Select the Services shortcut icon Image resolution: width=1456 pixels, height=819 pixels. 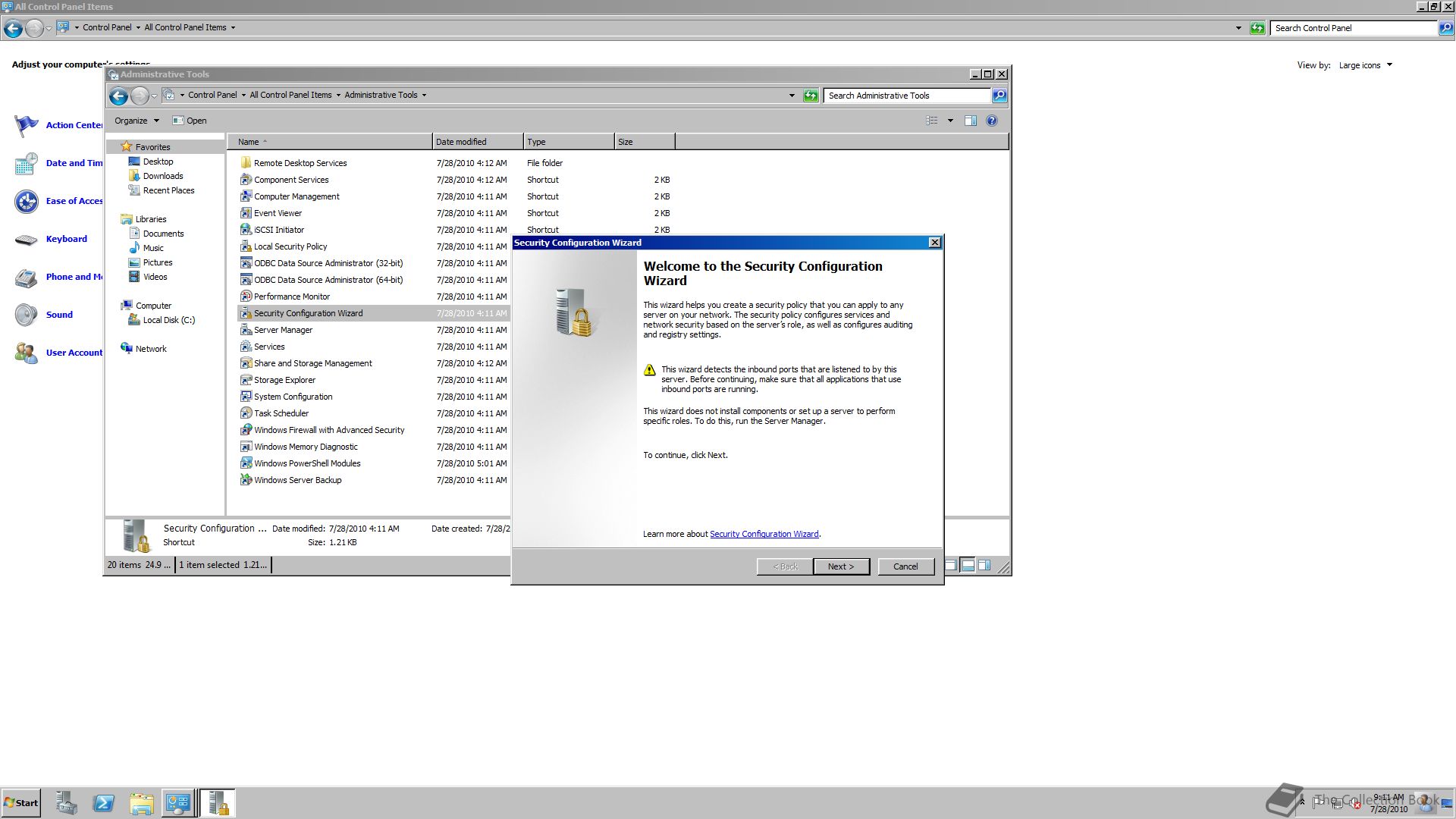[246, 347]
